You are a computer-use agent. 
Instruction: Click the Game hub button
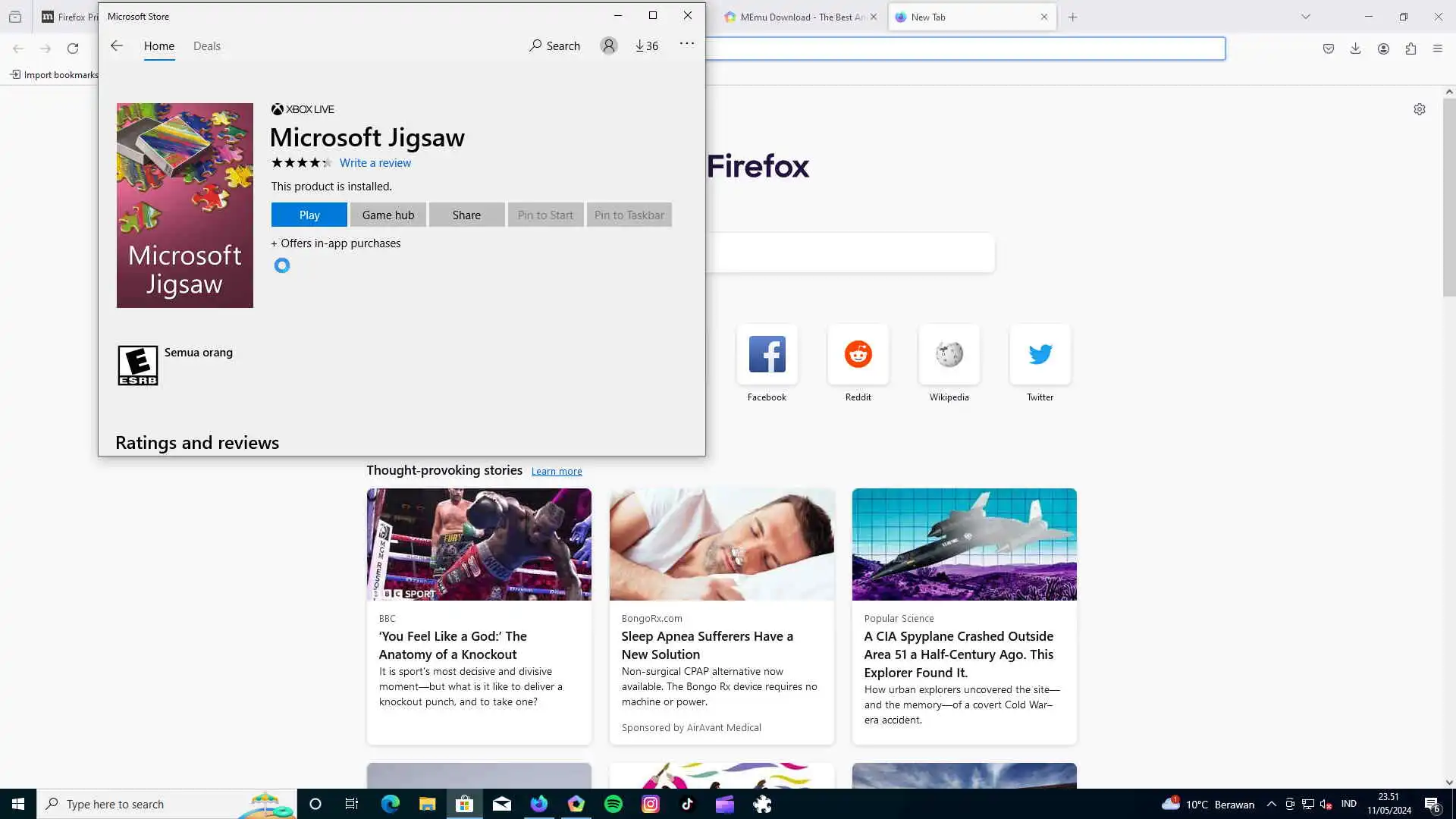[388, 215]
